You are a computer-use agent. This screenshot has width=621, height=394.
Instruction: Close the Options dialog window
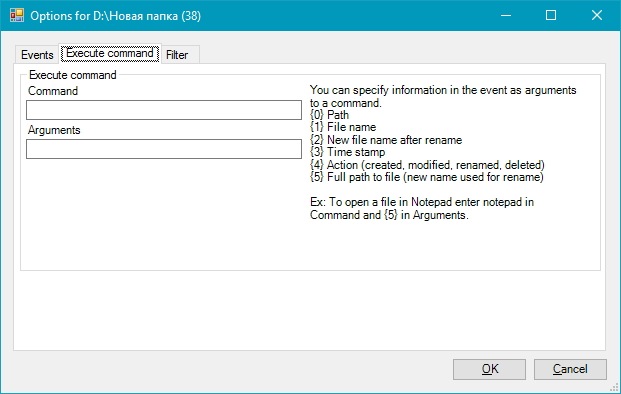click(596, 15)
